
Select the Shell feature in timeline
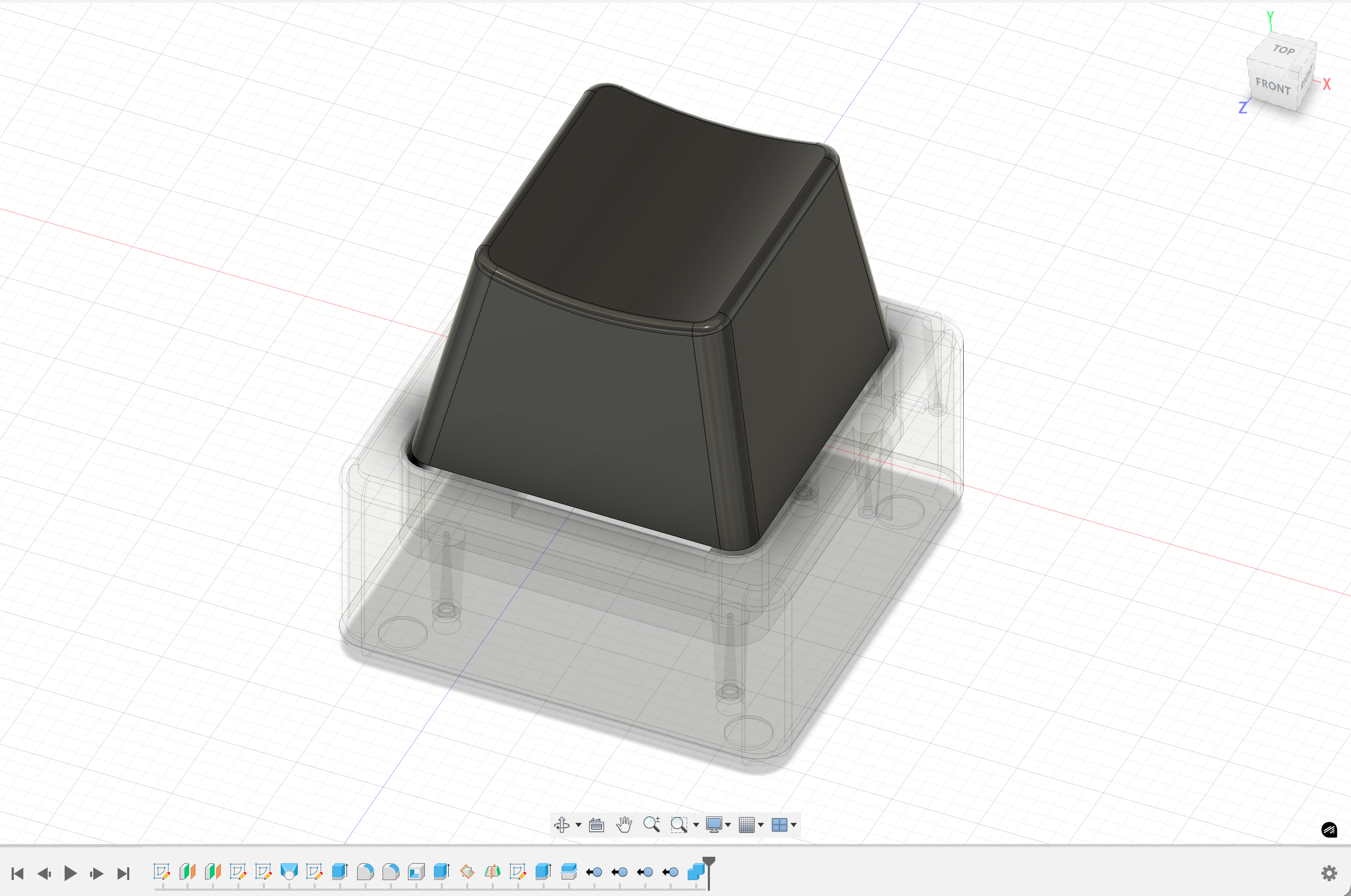point(416,872)
